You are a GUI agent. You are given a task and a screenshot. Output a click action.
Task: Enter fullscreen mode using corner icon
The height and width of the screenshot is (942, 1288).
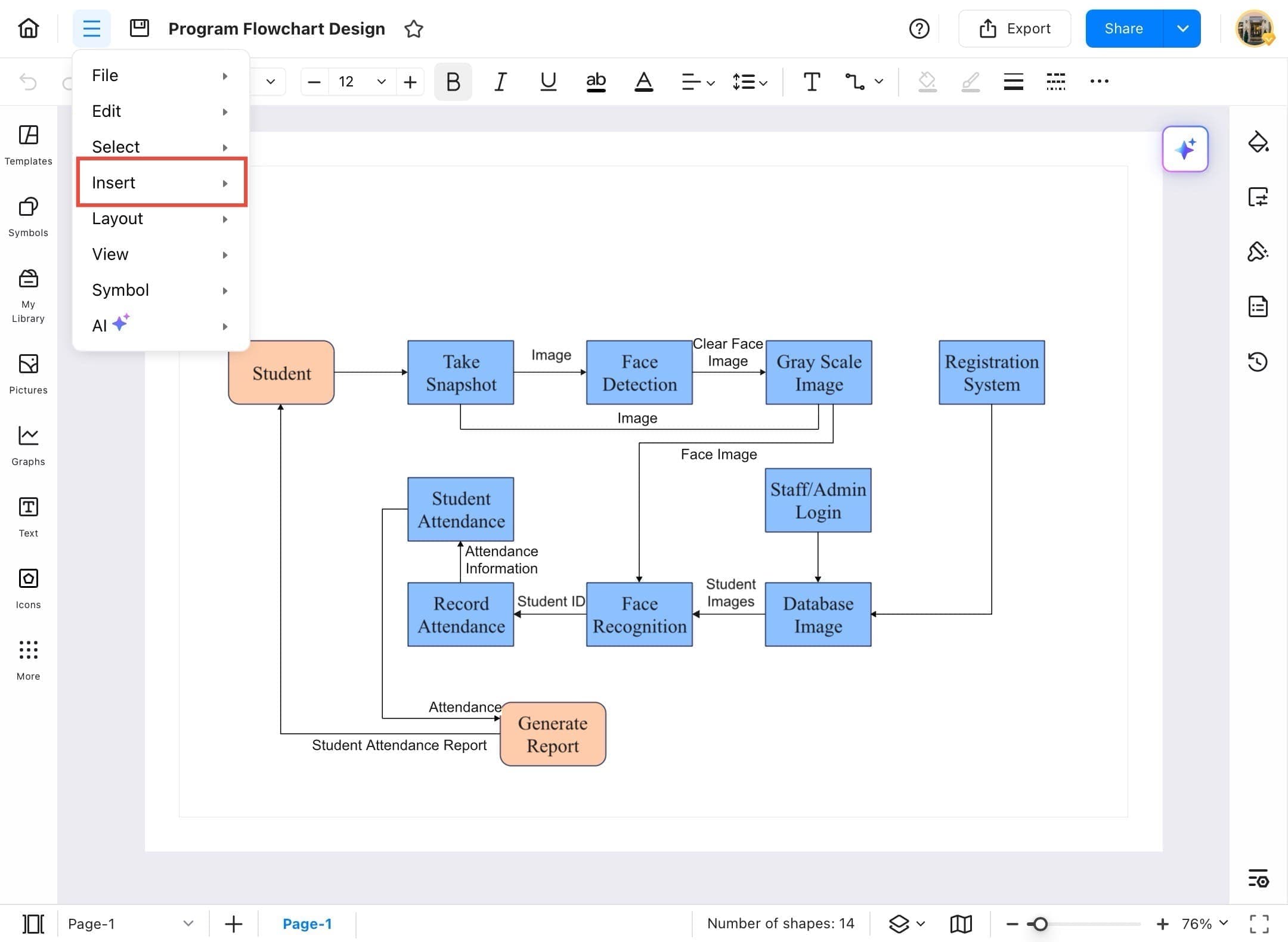[1259, 924]
